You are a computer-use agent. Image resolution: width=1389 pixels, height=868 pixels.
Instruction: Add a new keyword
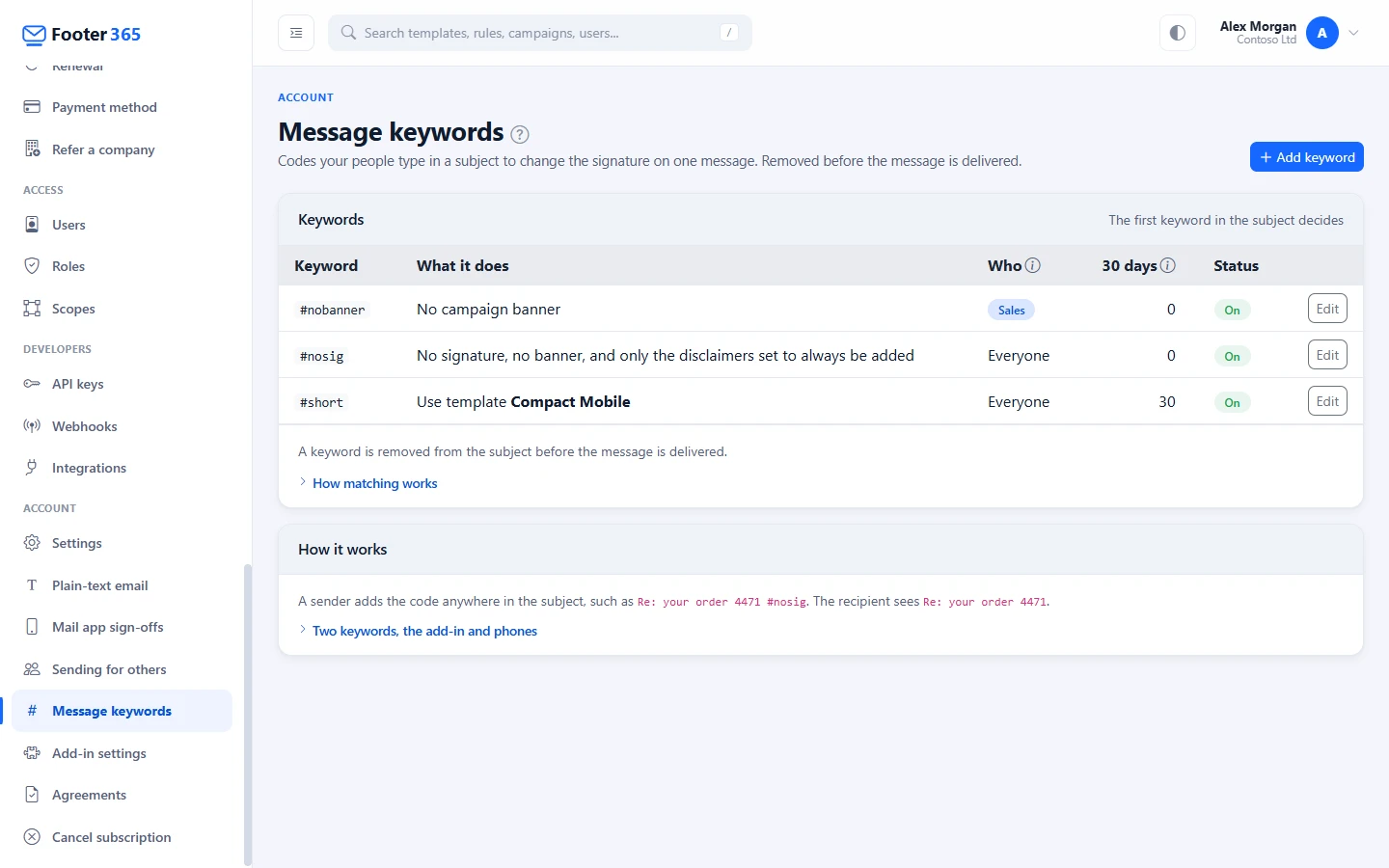[1307, 157]
